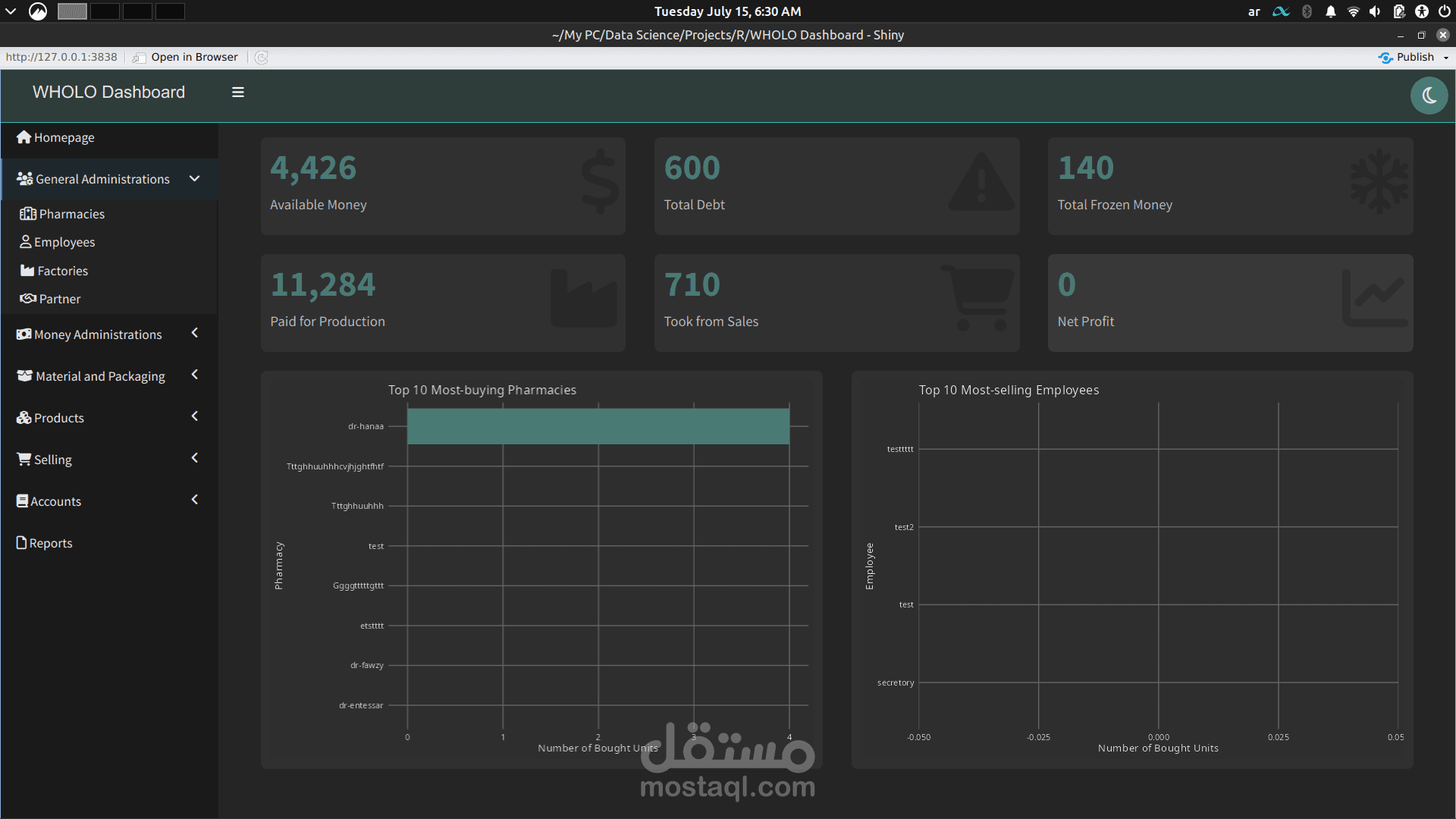
Task: Toggle sidebar with the hamburger menu icon
Action: point(237,93)
